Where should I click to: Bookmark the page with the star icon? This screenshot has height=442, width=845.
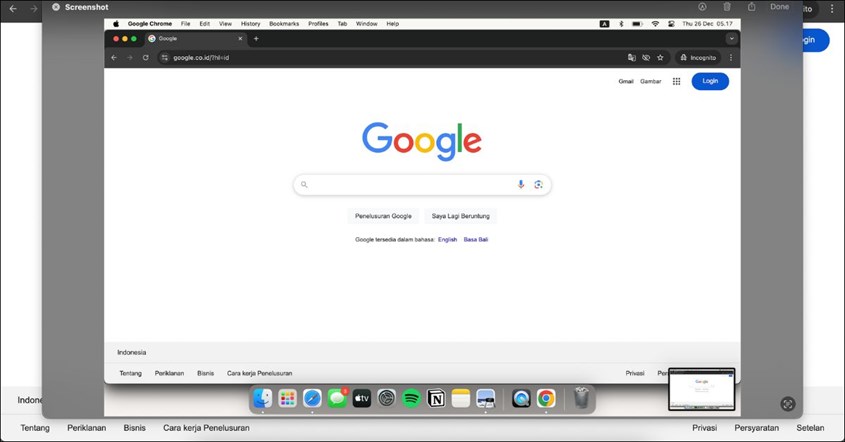pos(660,58)
